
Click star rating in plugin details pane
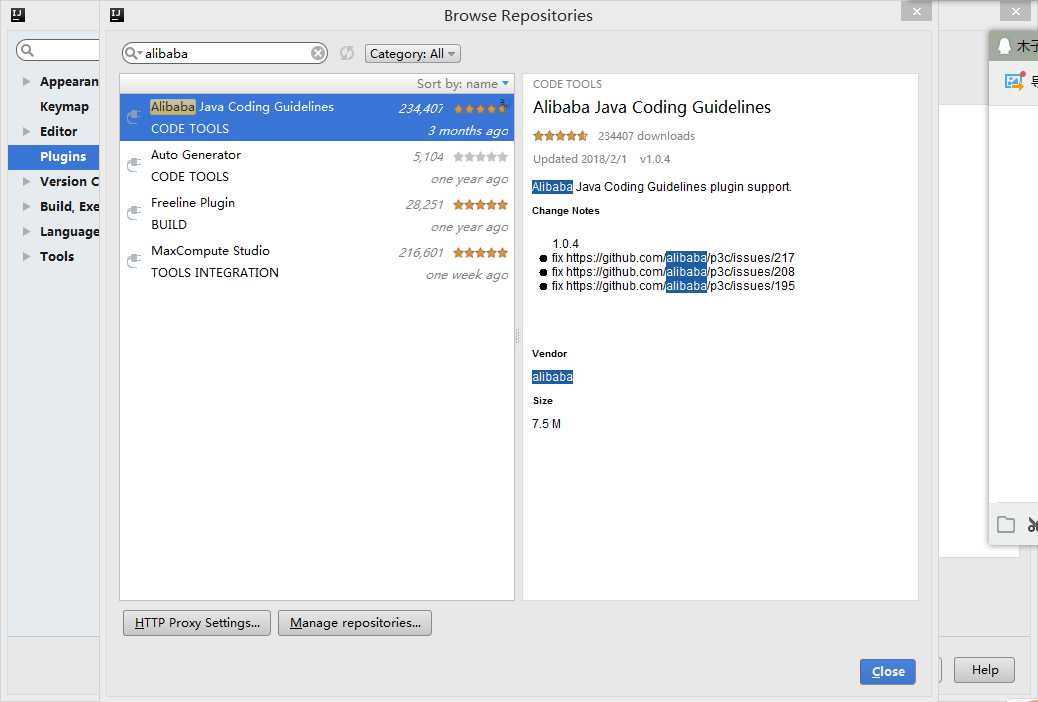coord(560,136)
